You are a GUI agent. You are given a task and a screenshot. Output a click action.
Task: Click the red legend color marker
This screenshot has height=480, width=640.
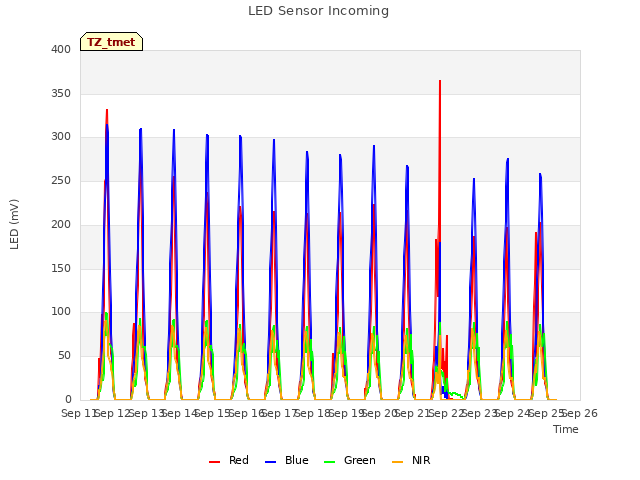click(214, 462)
